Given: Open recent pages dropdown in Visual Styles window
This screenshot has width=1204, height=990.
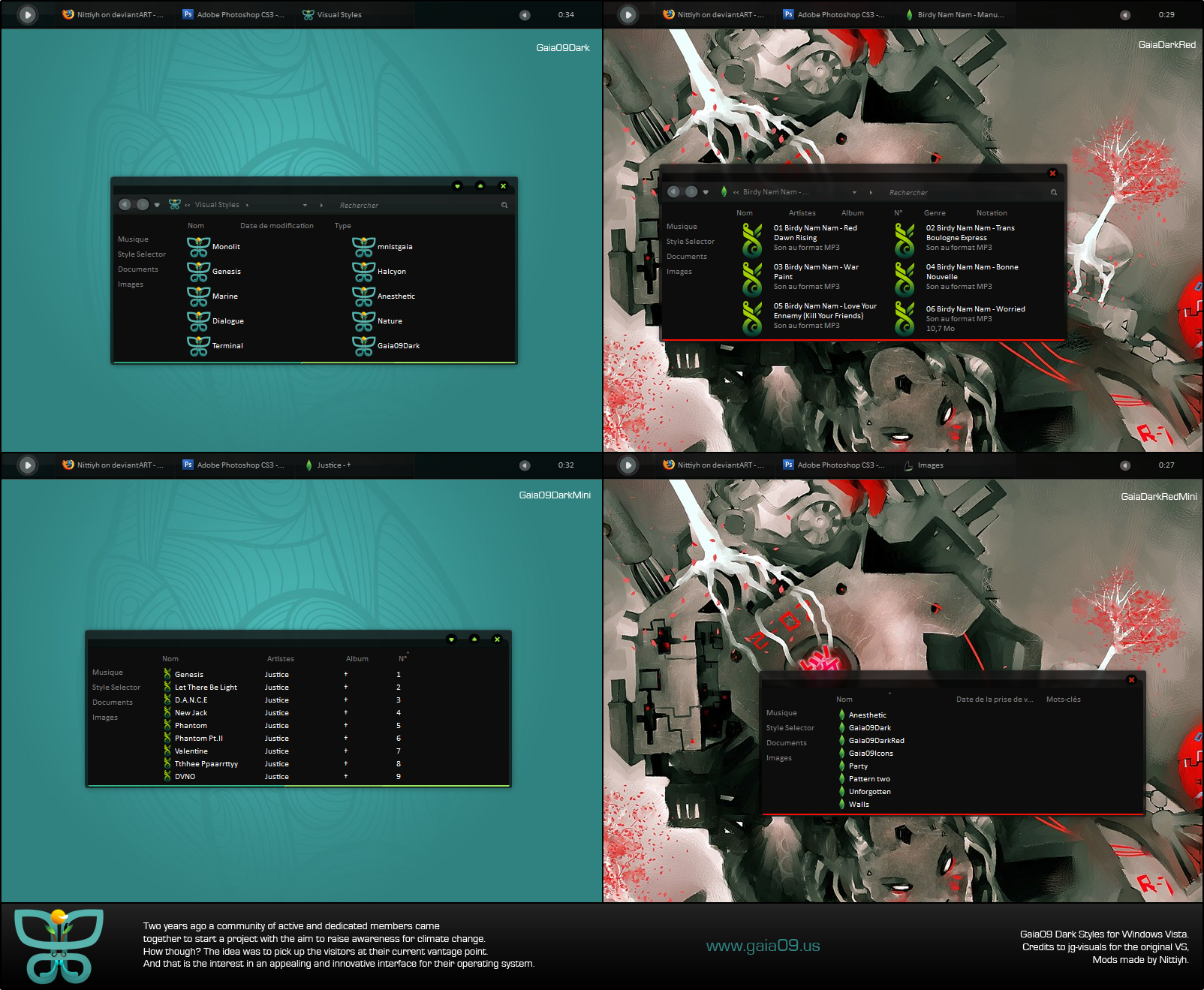Looking at the screenshot, I should point(157,205).
